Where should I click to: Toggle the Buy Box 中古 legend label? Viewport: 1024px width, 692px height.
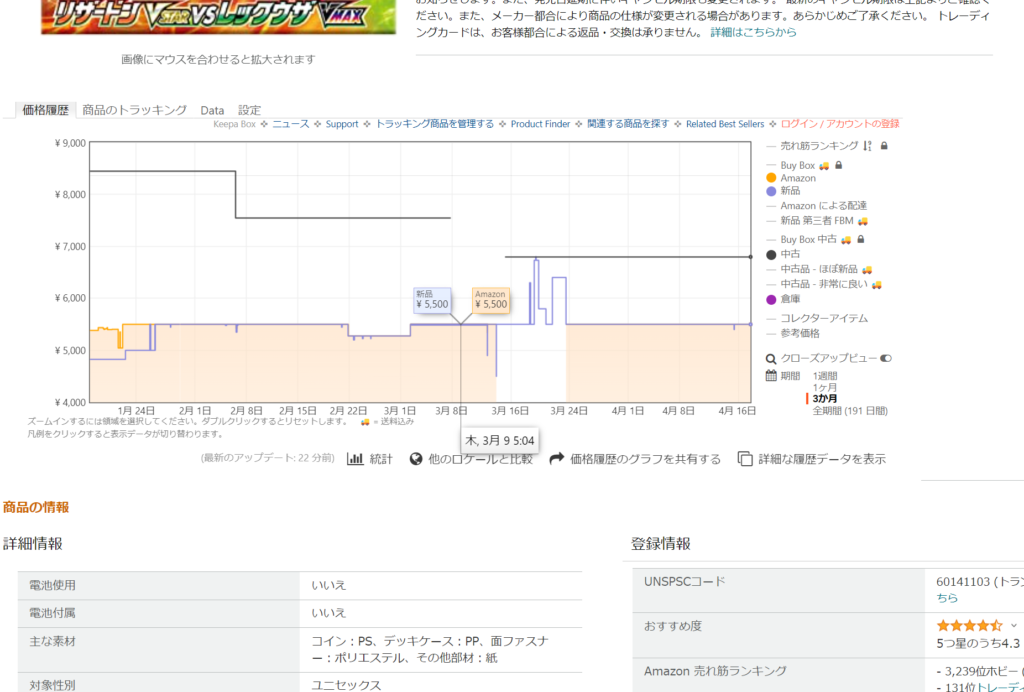pyautogui.click(x=808, y=239)
